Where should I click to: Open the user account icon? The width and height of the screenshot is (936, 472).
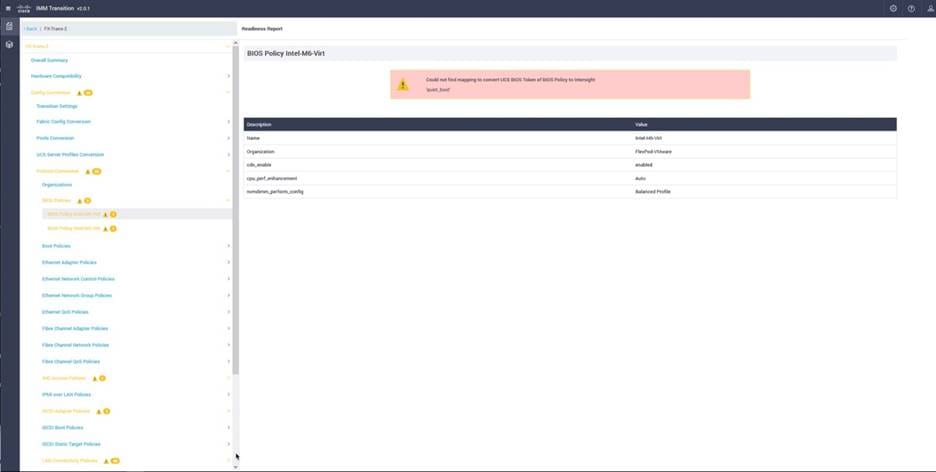click(930, 8)
